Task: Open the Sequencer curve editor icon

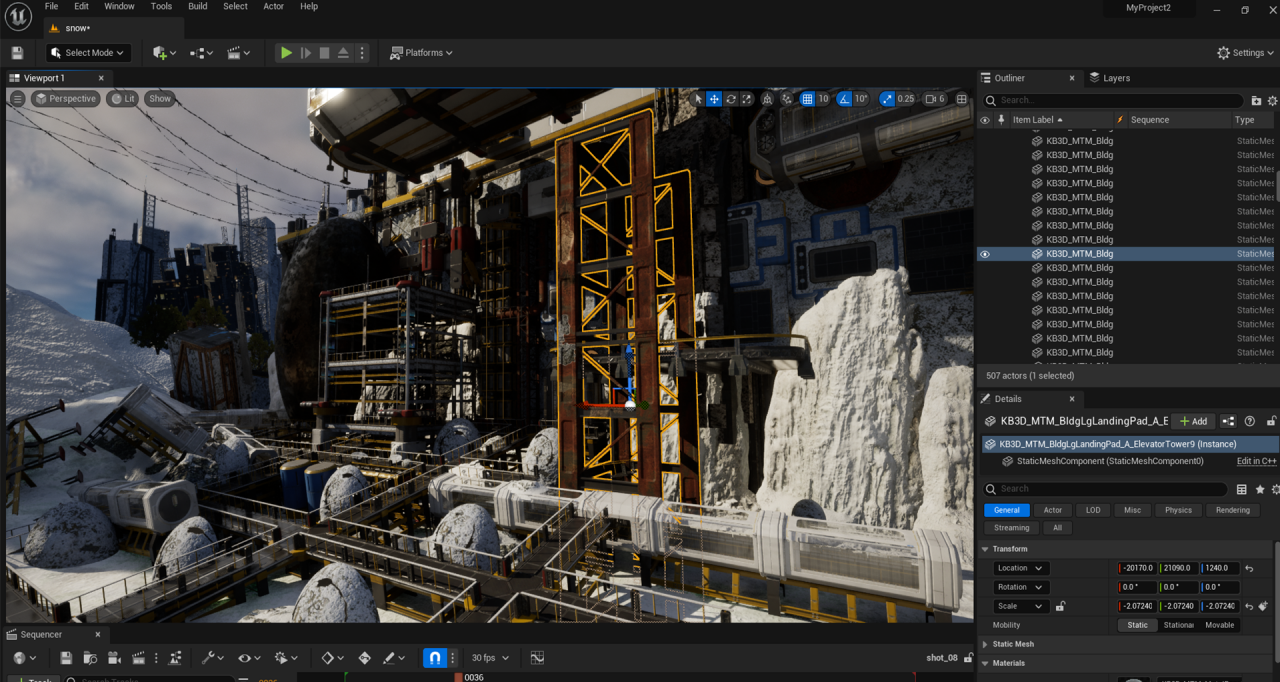Action: 537,658
